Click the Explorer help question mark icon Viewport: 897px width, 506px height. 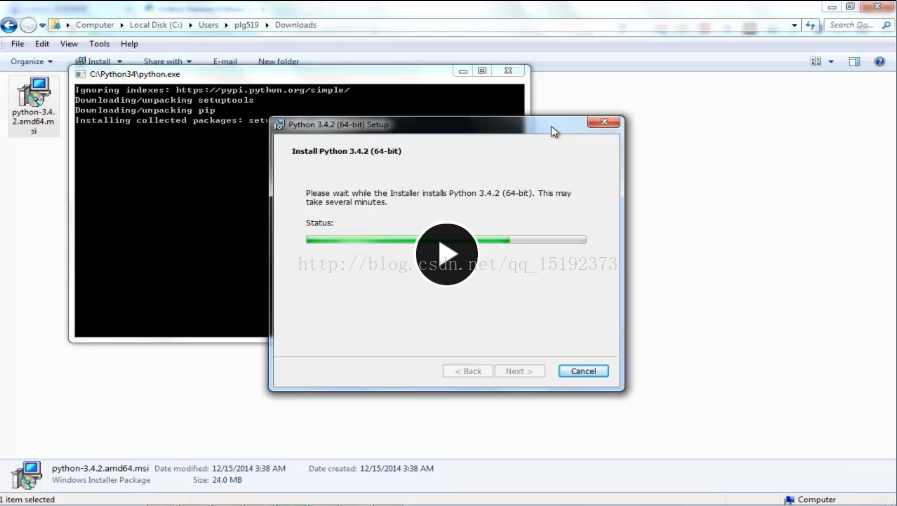[x=879, y=61]
